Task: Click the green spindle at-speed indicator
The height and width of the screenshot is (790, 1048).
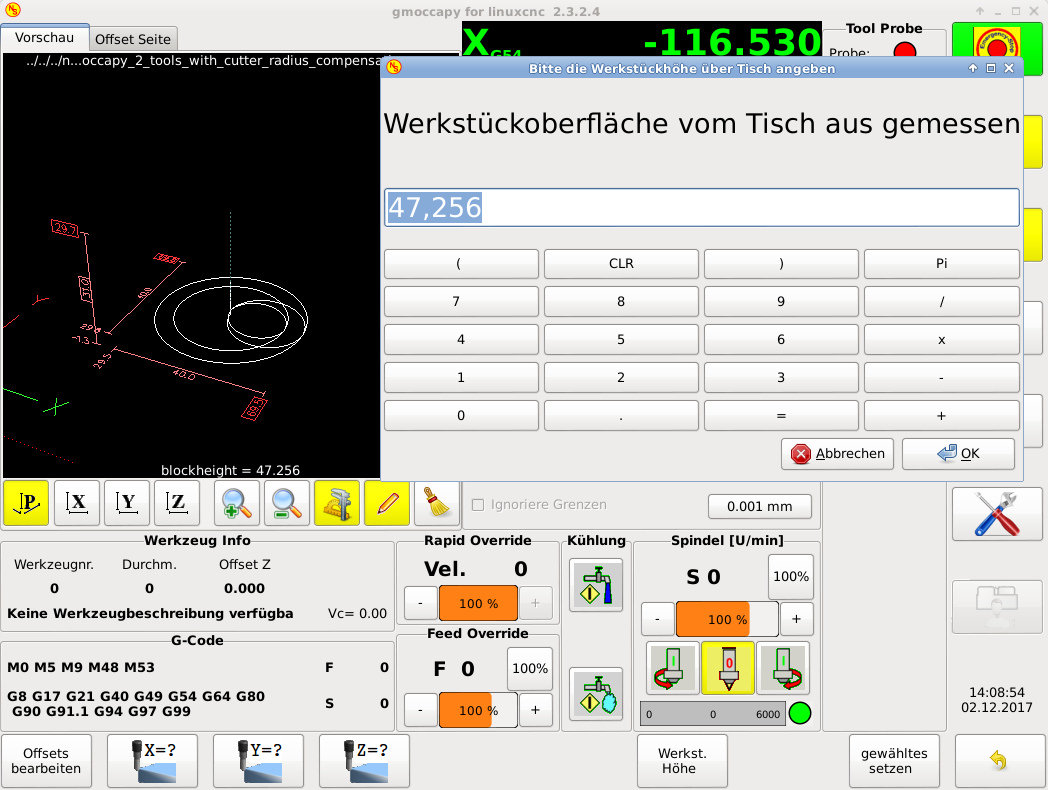Action: (x=800, y=713)
